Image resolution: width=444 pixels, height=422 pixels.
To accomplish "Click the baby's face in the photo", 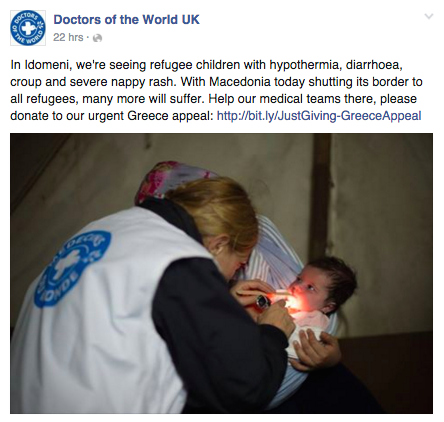I will [x=308, y=288].
